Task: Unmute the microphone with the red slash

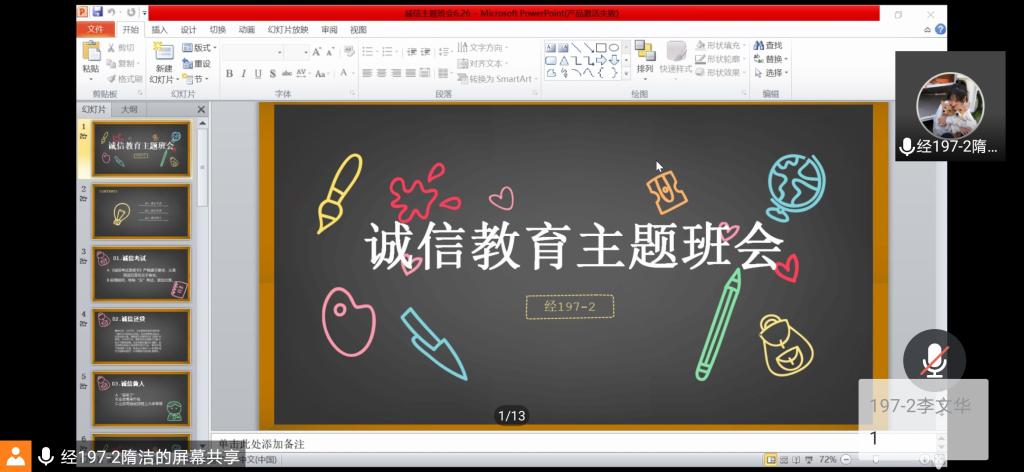Action: click(934, 360)
